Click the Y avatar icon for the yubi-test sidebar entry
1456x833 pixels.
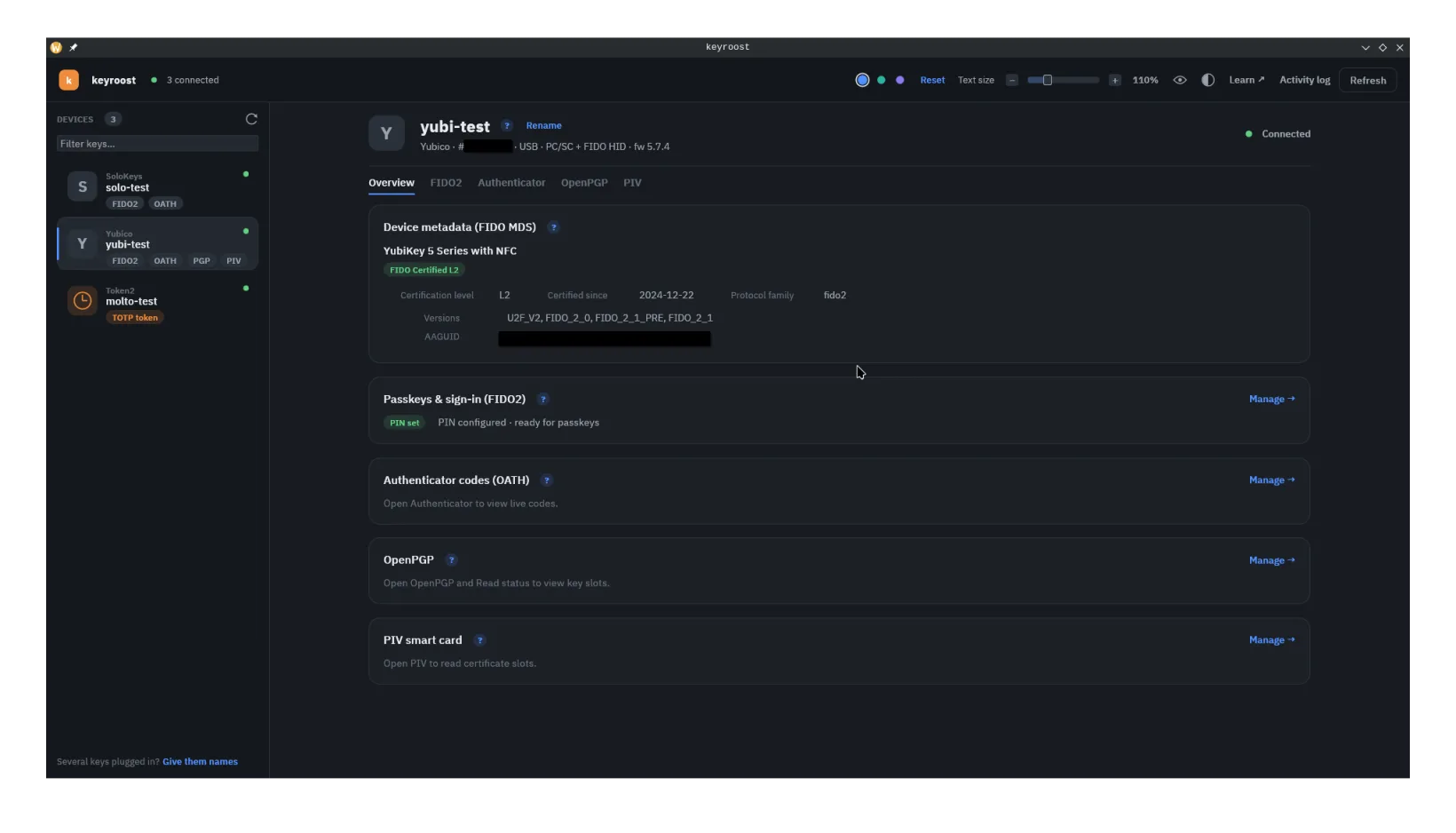83,243
